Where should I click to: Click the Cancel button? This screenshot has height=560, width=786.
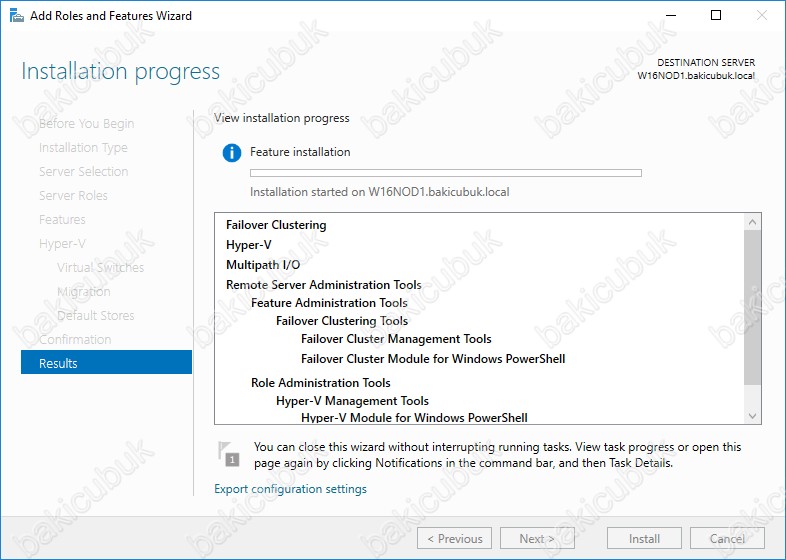[727, 538]
